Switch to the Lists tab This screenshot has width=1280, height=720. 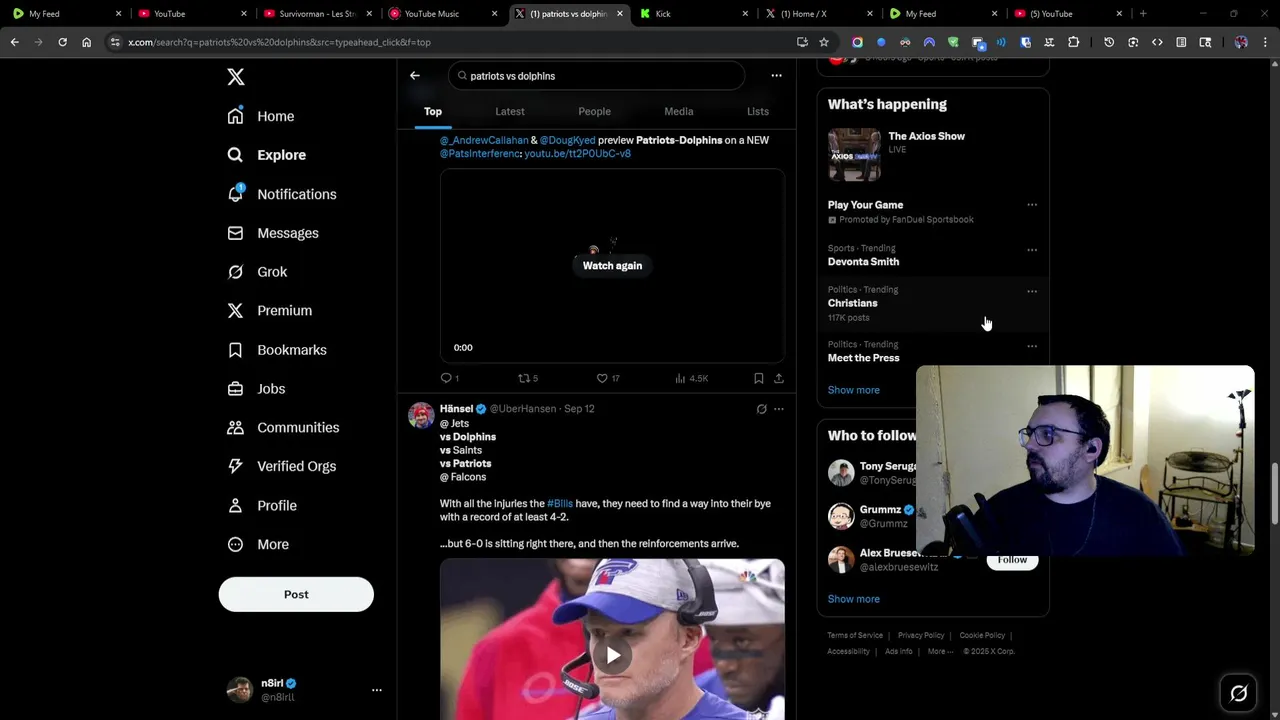(758, 111)
